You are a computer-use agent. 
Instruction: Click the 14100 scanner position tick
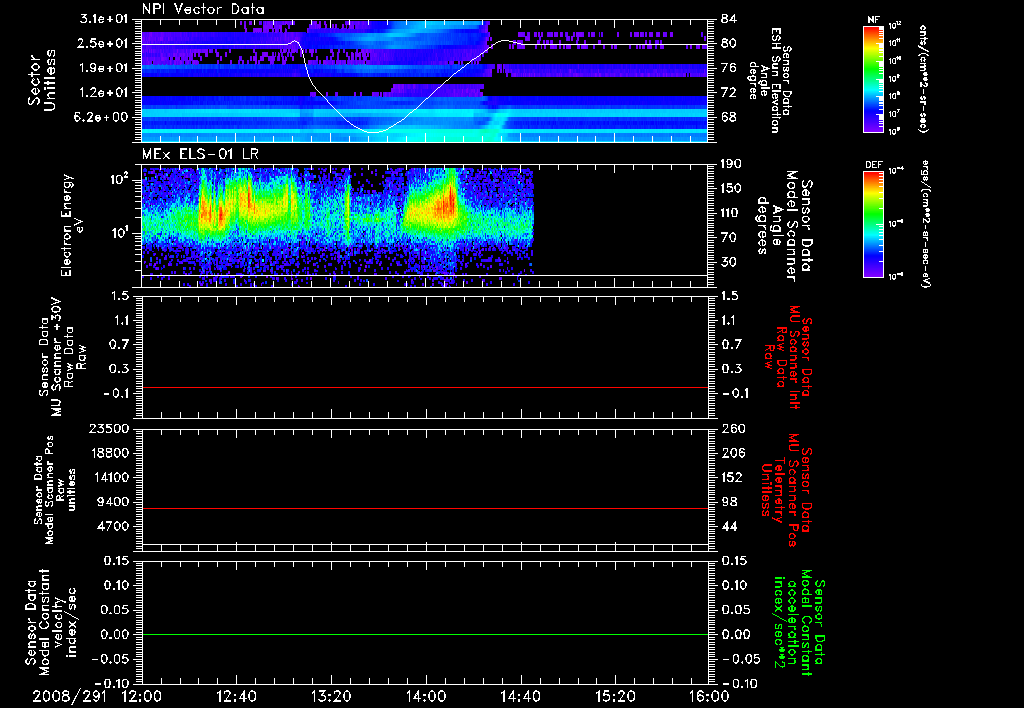(x=108, y=477)
